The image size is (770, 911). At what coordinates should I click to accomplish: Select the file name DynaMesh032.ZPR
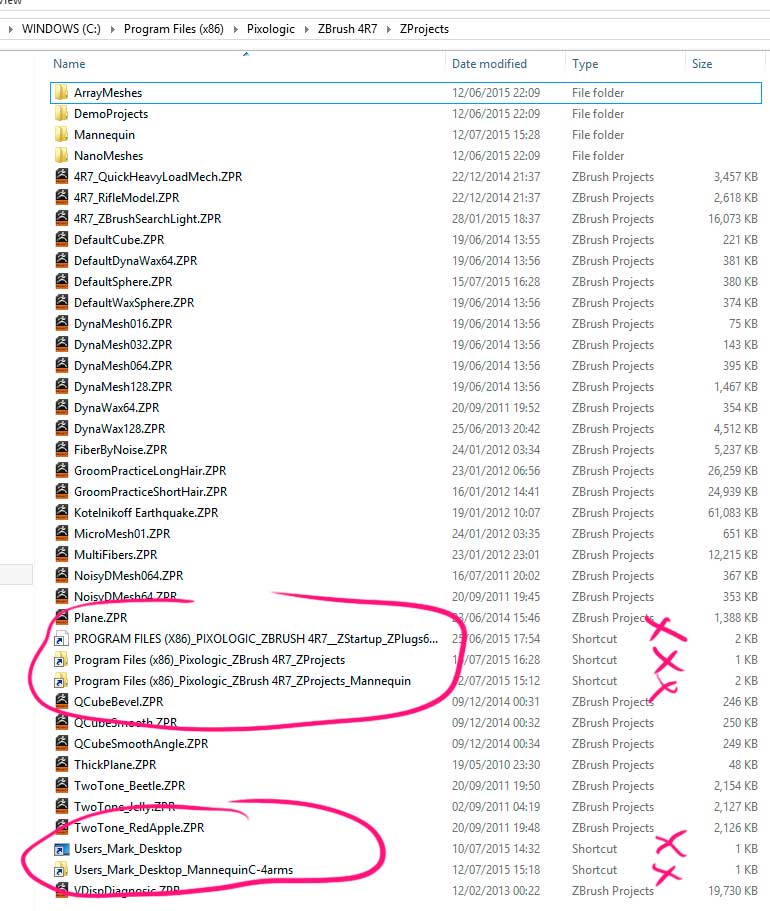123,345
